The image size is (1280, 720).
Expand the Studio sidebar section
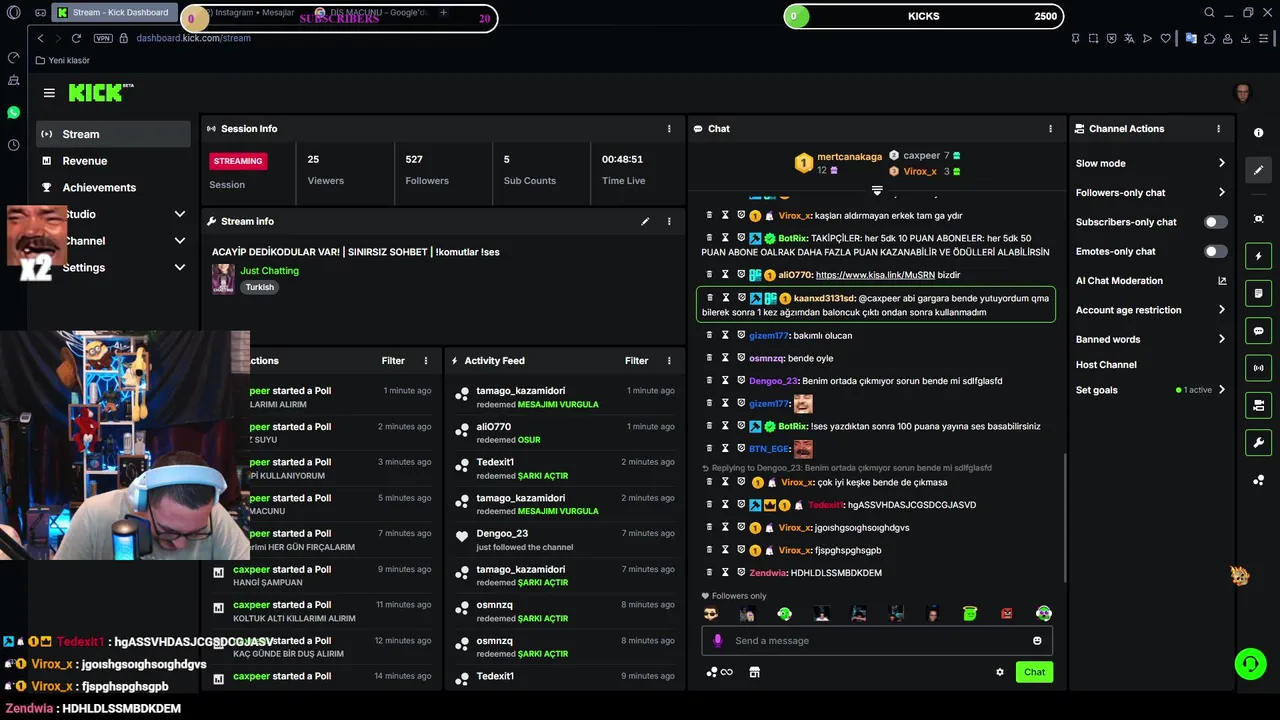[180, 214]
